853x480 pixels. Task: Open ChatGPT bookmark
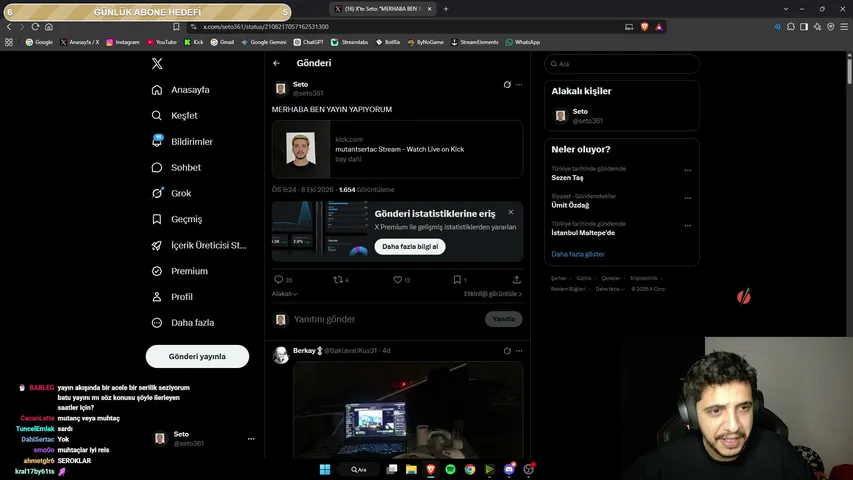pos(308,42)
